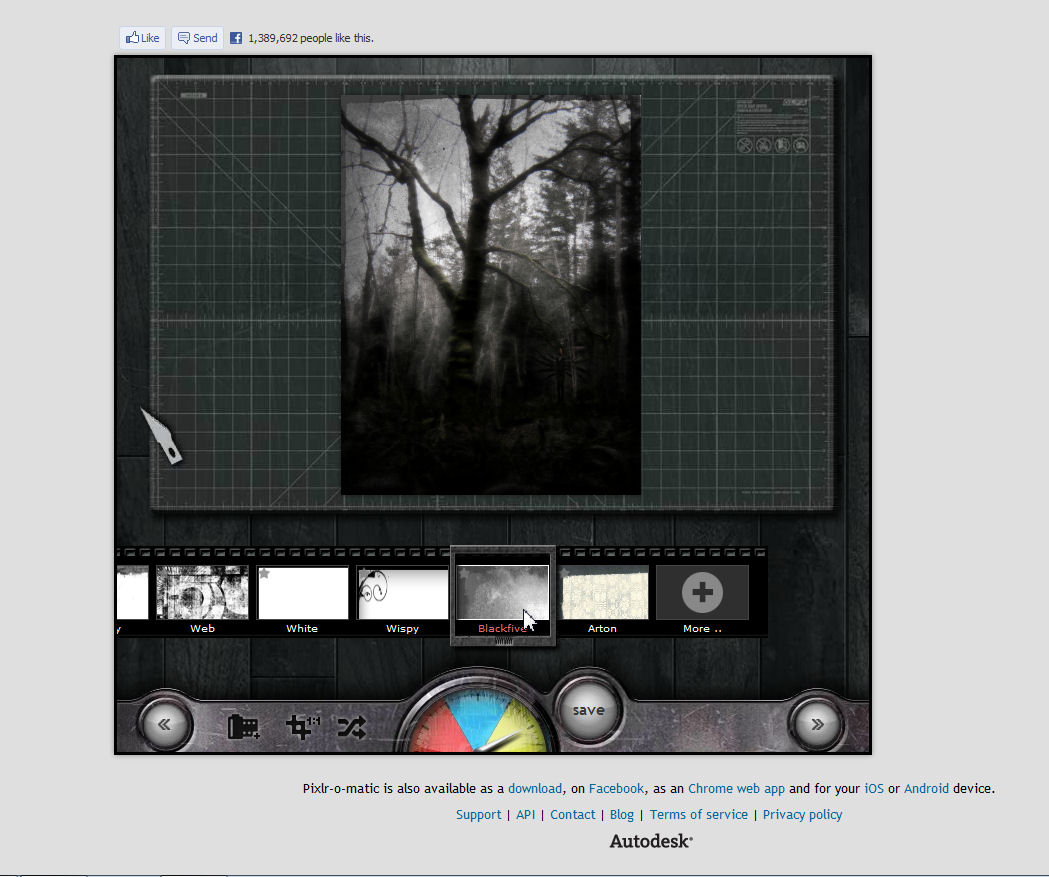The image size is (1049, 877).
Task: Open the Android link
Action: pyautogui.click(x=926, y=789)
